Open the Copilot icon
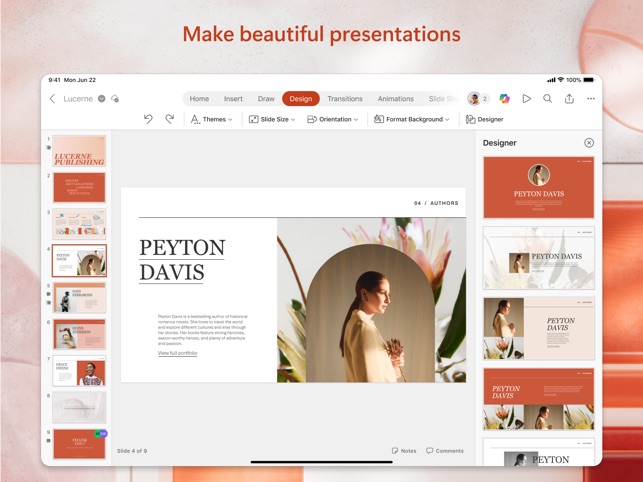Image resolution: width=643 pixels, height=482 pixels. (x=504, y=98)
